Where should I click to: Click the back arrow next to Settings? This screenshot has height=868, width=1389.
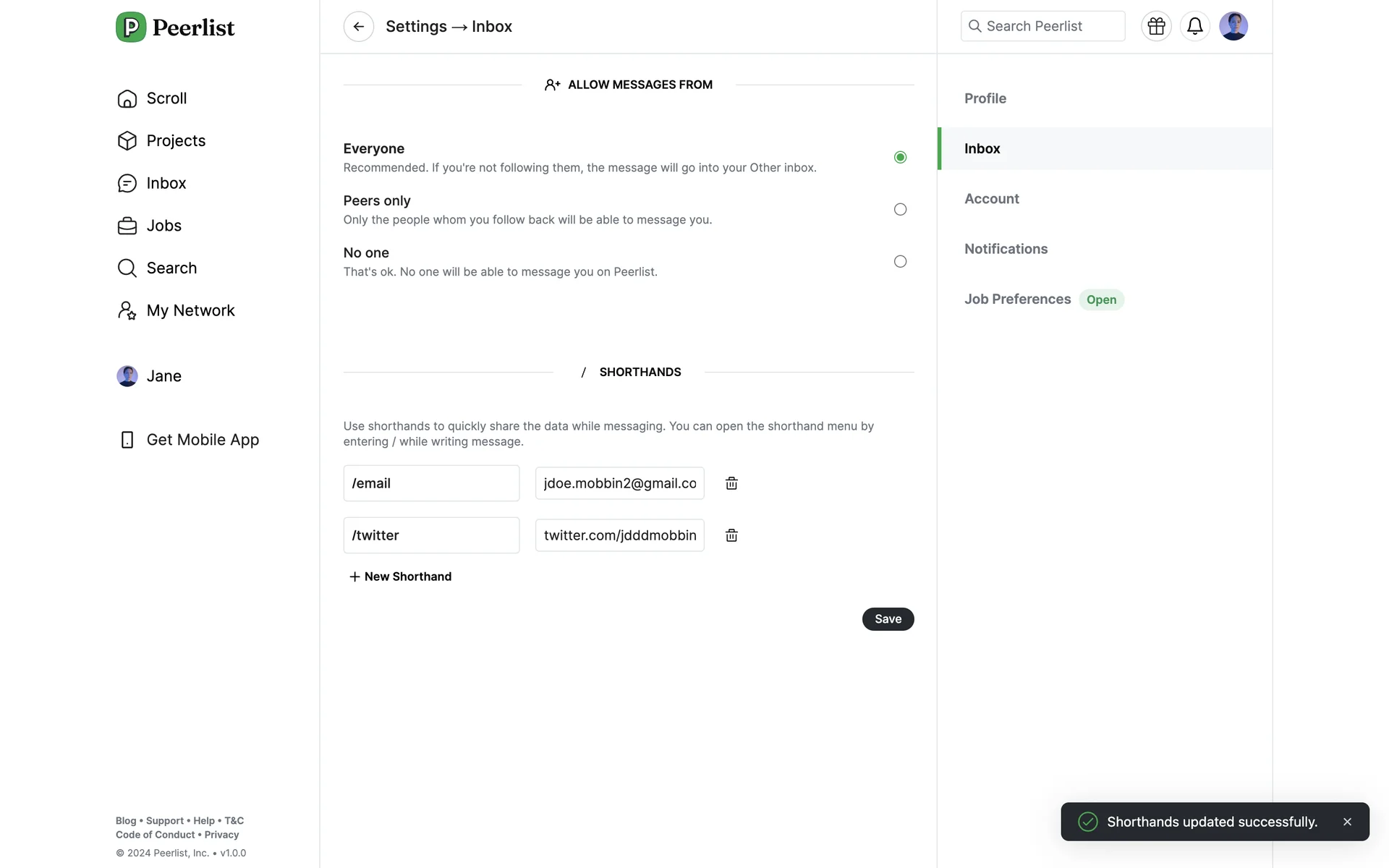(x=358, y=27)
